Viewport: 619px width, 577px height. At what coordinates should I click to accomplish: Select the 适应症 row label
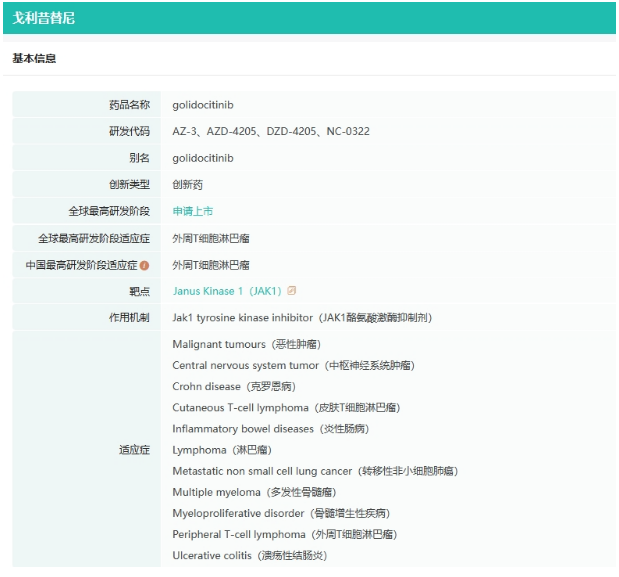(135, 450)
